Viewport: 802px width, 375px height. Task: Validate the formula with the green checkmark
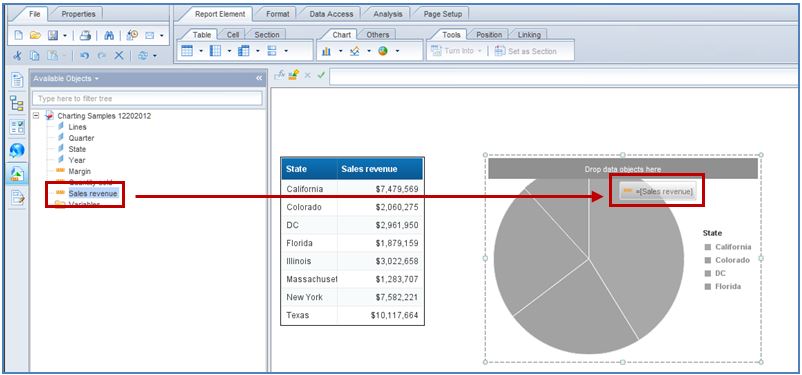321,75
